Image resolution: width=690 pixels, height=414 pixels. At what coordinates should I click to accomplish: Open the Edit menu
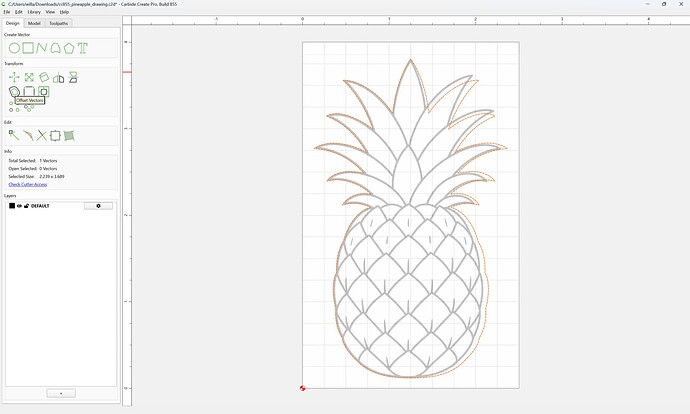[x=18, y=12]
